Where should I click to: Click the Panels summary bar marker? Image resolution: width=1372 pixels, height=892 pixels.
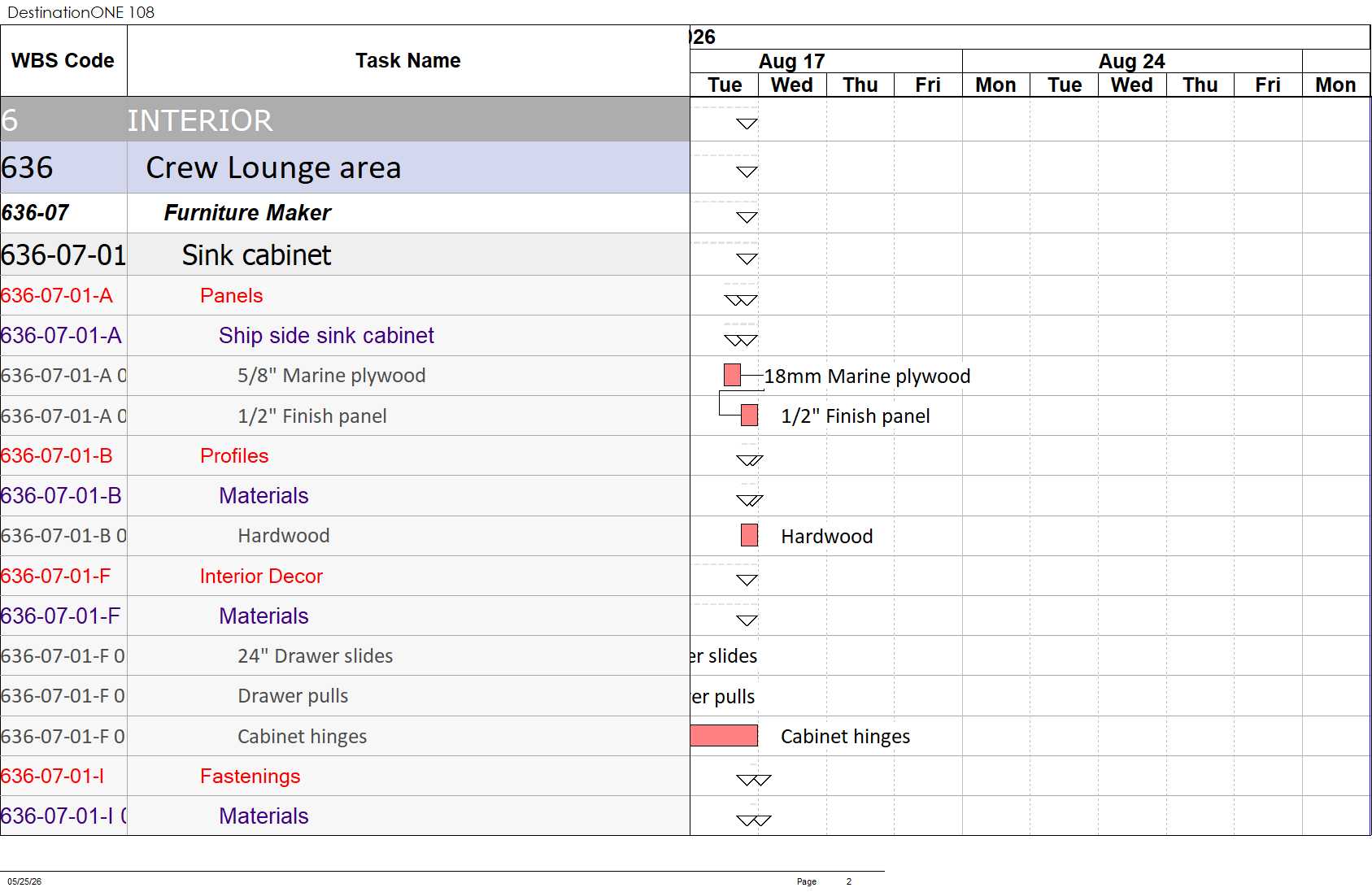741,300
